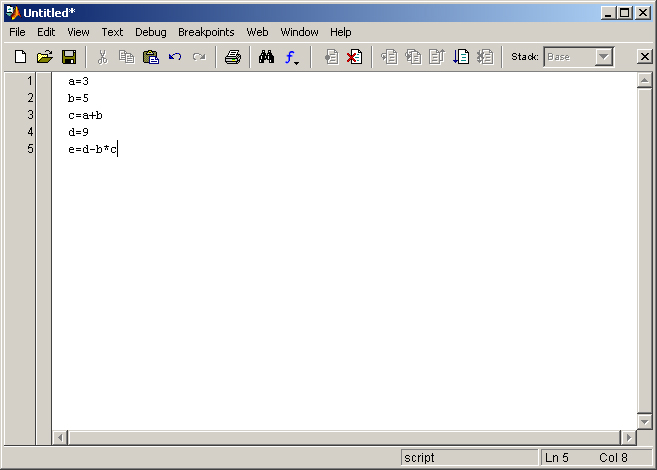657x470 pixels.
Task: Click the code line e=d-b*c
Action: point(93,149)
